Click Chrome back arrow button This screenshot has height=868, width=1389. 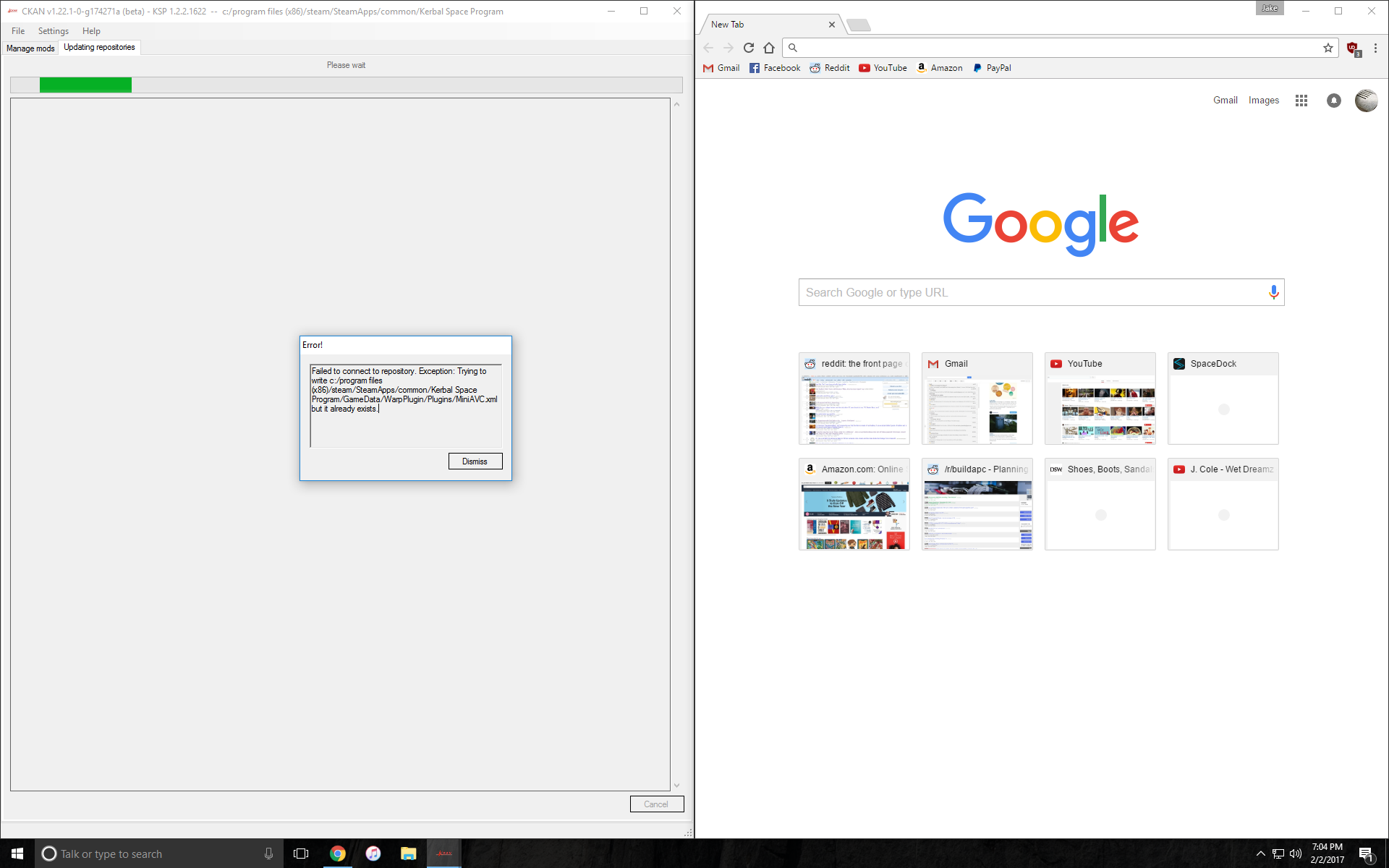click(x=708, y=48)
